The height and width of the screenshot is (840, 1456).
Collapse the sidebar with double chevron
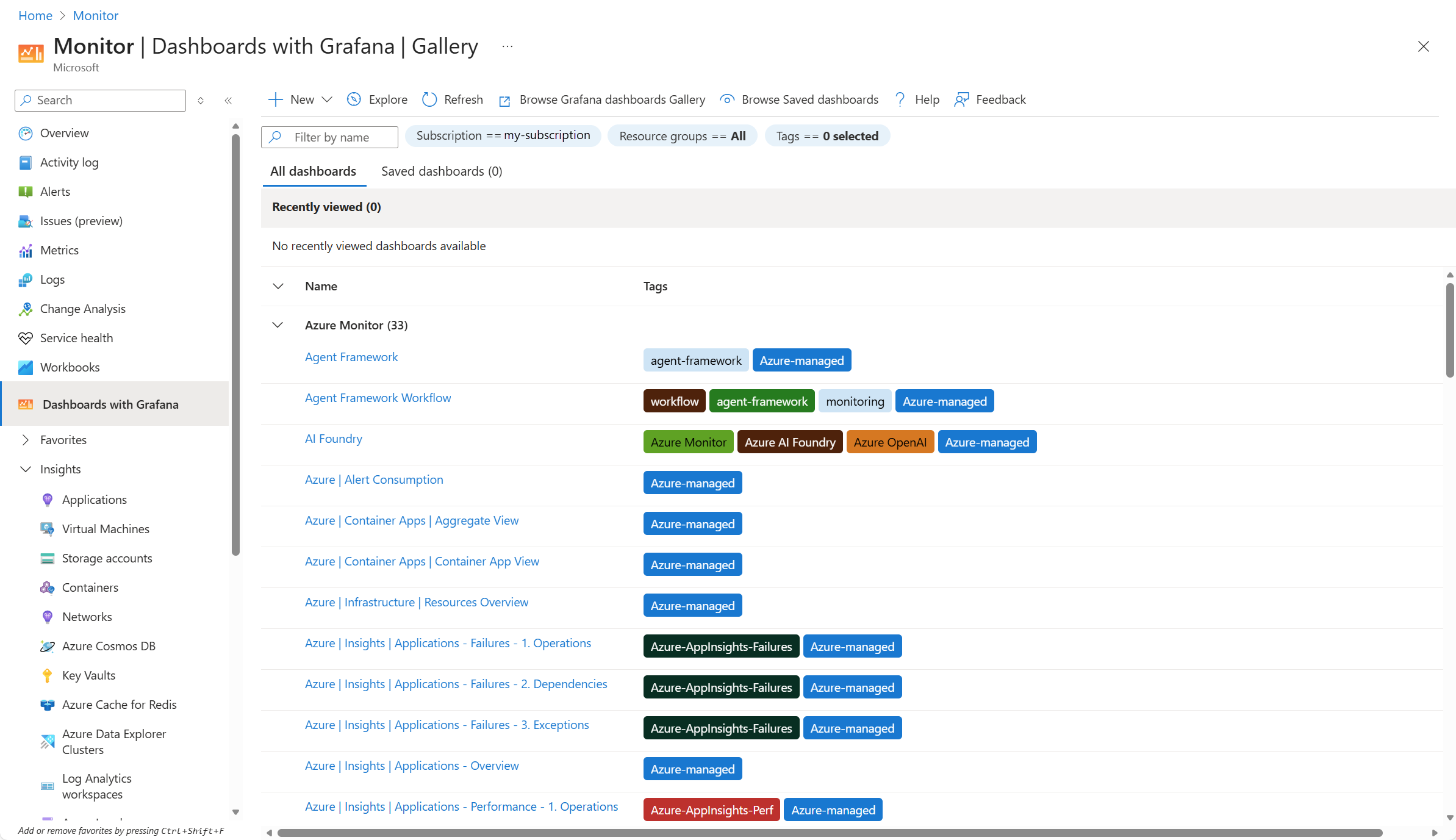[228, 101]
